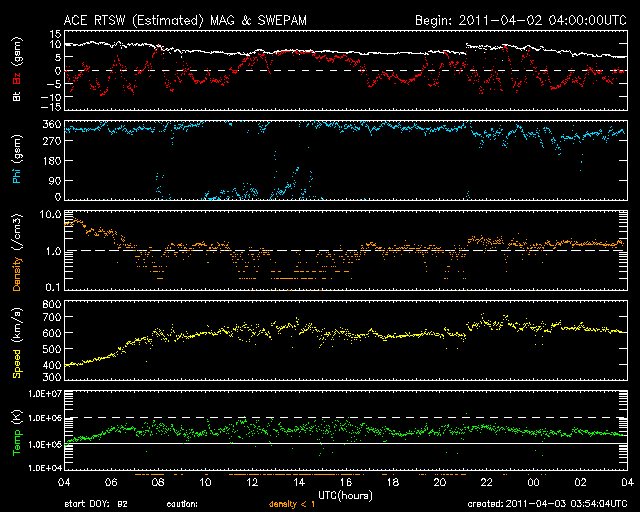Click hour 00 on the time axis
This screenshot has width=640, height=512.
(x=534, y=483)
